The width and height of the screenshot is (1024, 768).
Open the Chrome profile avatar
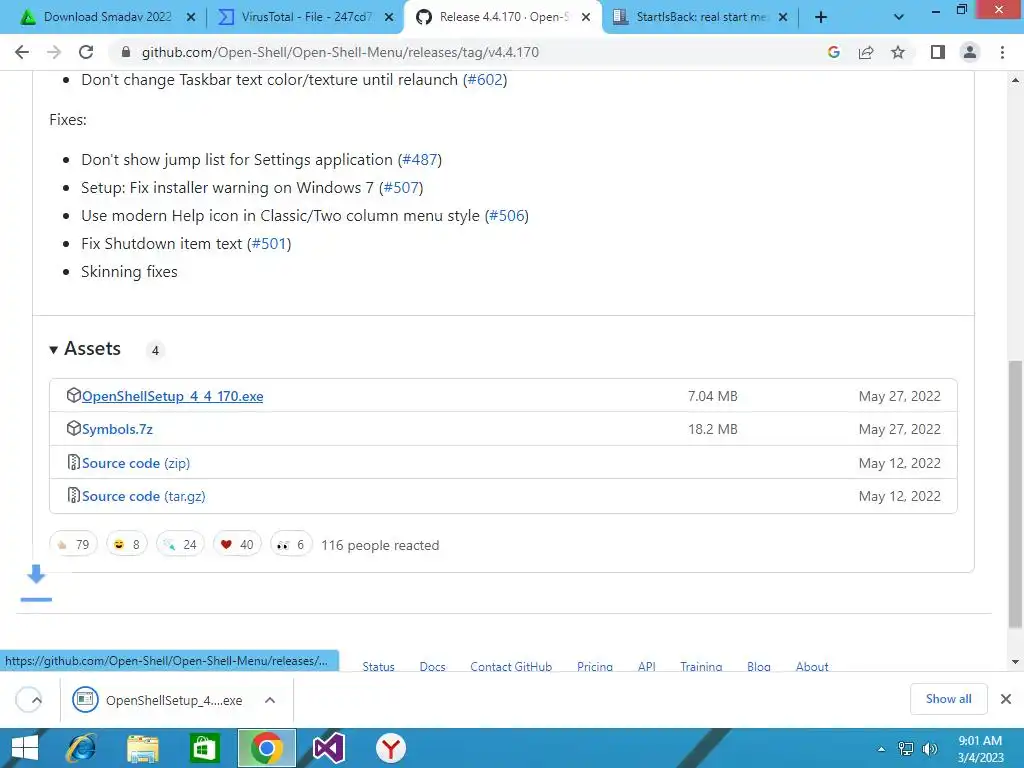point(970,52)
